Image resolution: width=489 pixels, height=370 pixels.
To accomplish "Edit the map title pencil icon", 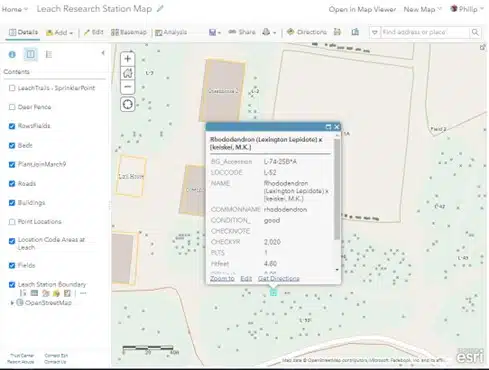I will click(160, 9).
